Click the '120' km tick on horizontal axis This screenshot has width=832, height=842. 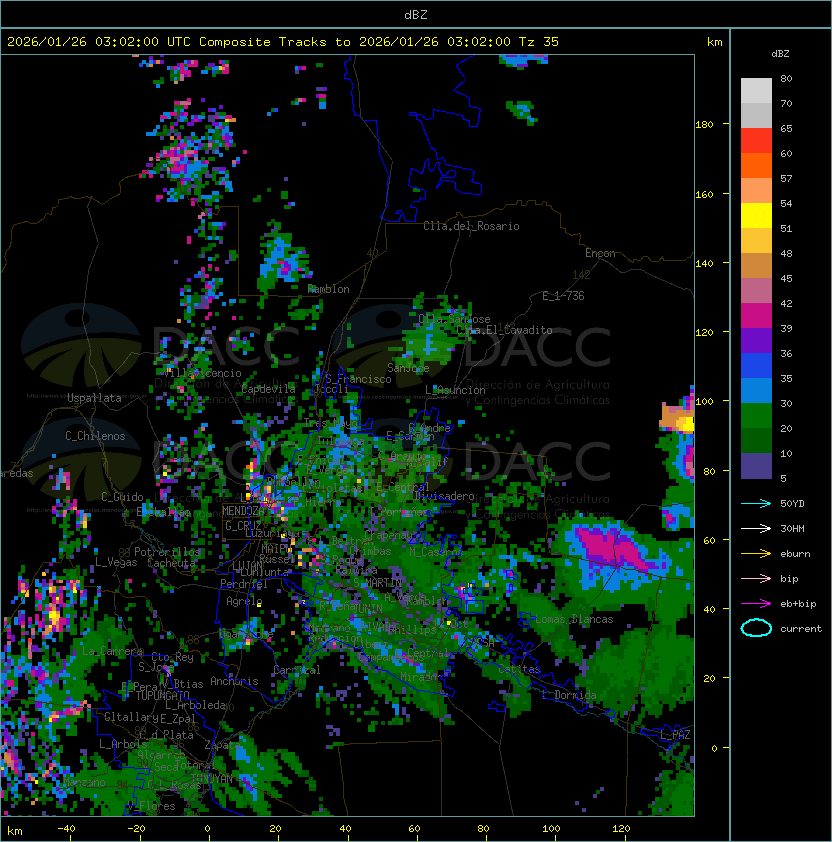pyautogui.click(x=621, y=828)
